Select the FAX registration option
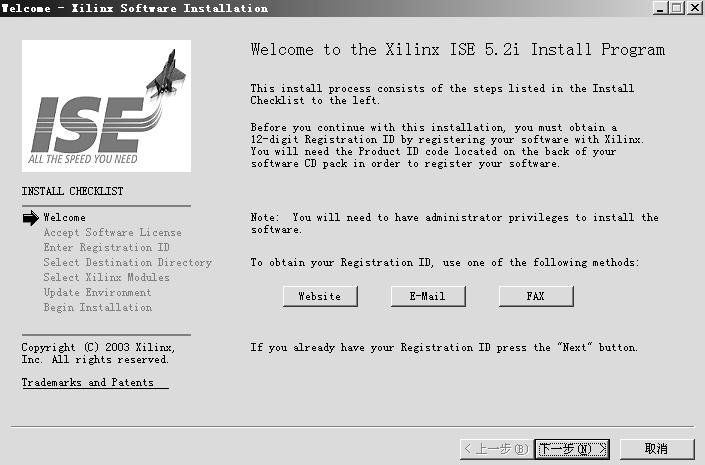The image size is (705, 465). pos(536,296)
